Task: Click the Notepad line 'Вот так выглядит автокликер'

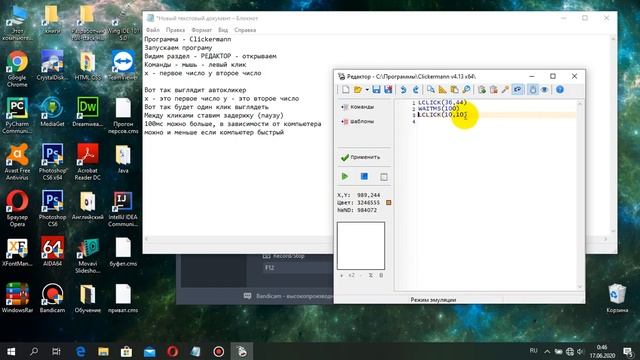Action: click(x=195, y=90)
